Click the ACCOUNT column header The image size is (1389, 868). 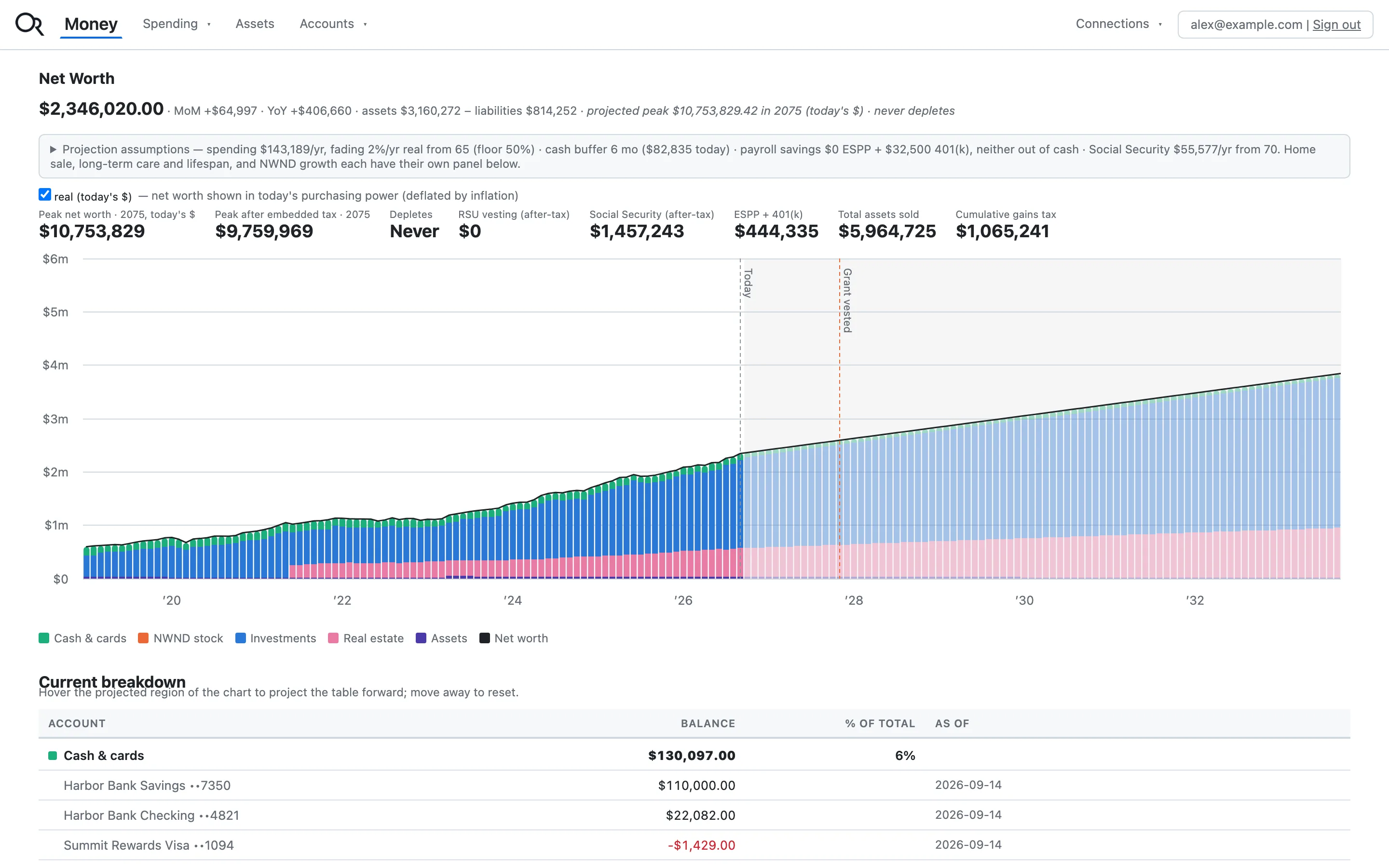pos(77,723)
